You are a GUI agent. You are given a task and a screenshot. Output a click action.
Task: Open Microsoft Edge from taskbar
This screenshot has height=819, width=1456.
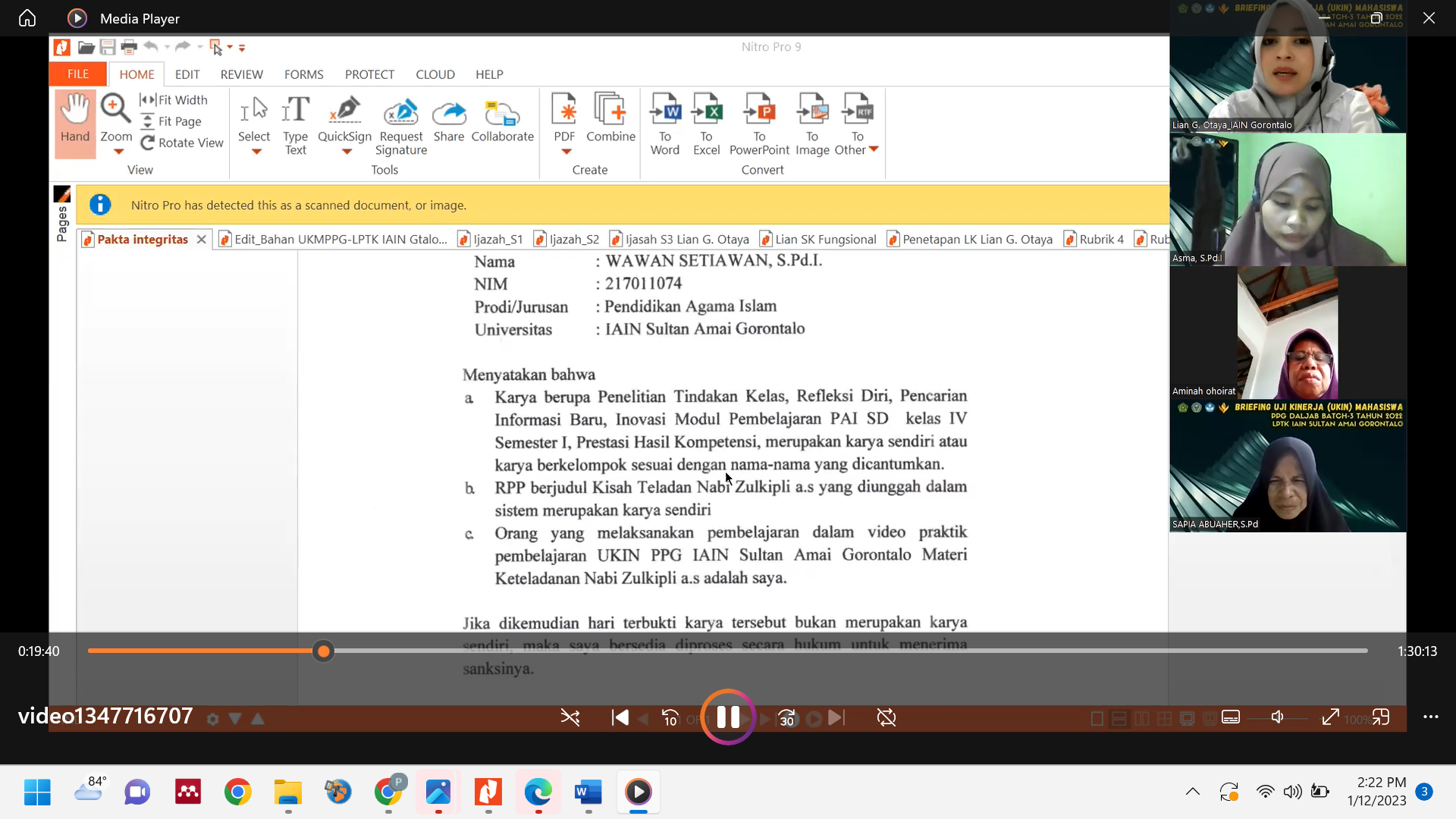tap(538, 792)
